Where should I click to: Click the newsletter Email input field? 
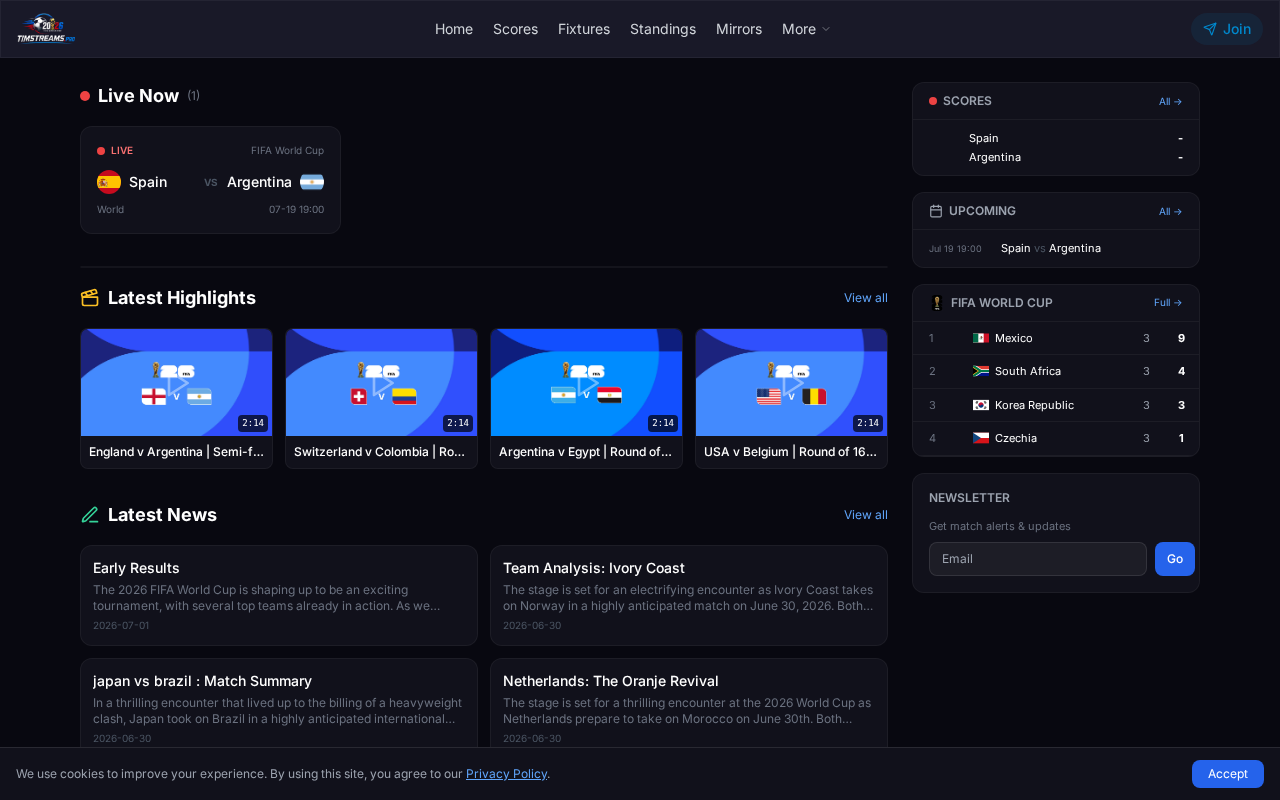point(1038,559)
